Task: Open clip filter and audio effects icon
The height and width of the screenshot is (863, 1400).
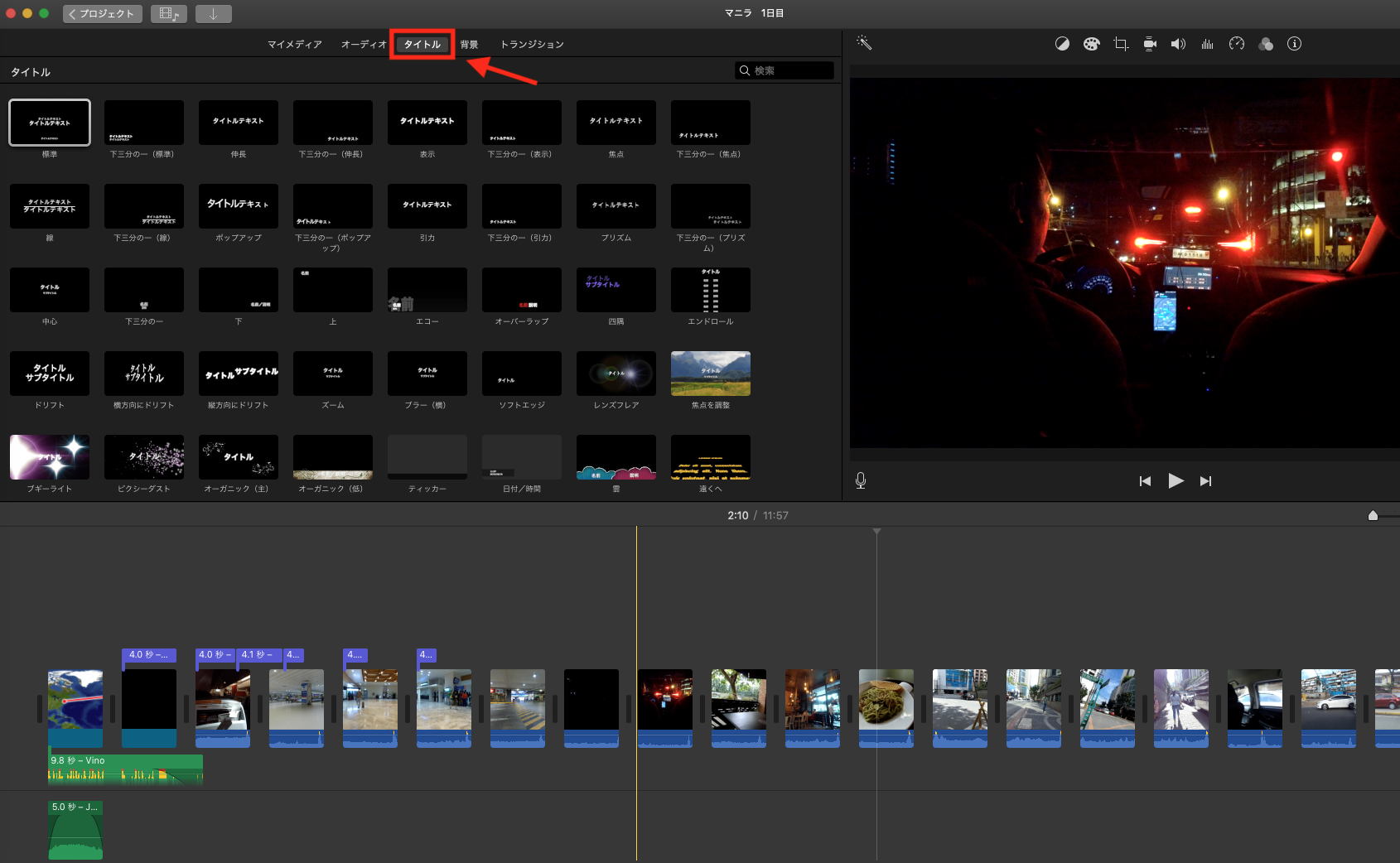Action: [1266, 44]
